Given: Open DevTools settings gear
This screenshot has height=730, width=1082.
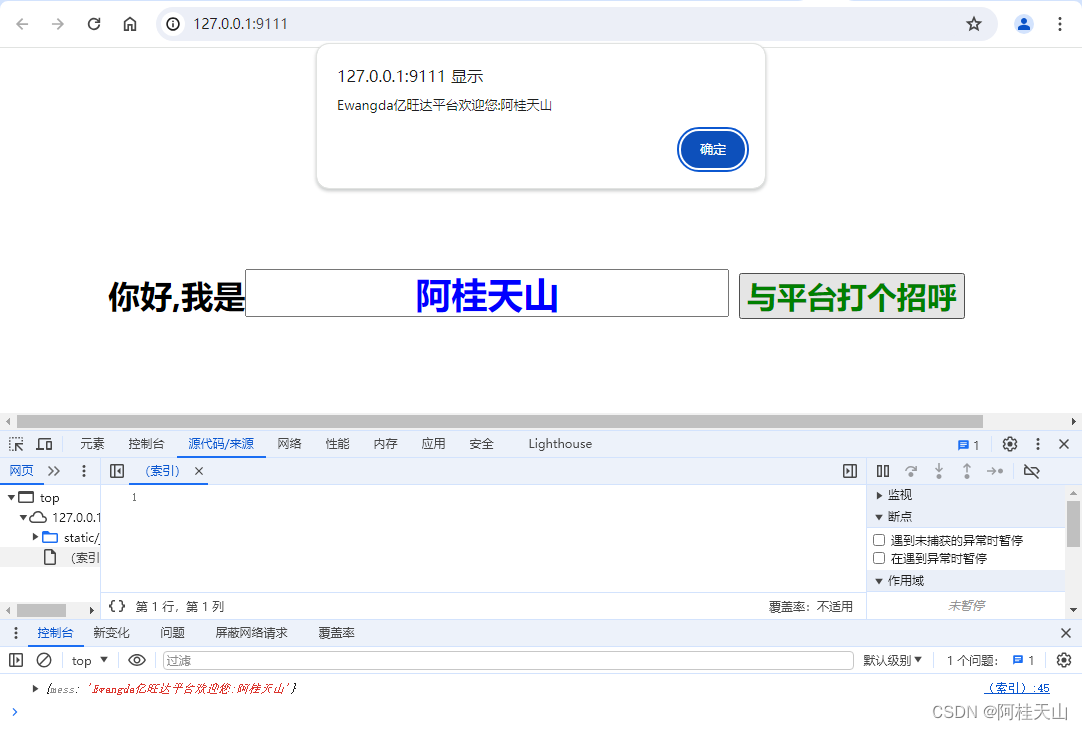Looking at the screenshot, I should click(1009, 443).
